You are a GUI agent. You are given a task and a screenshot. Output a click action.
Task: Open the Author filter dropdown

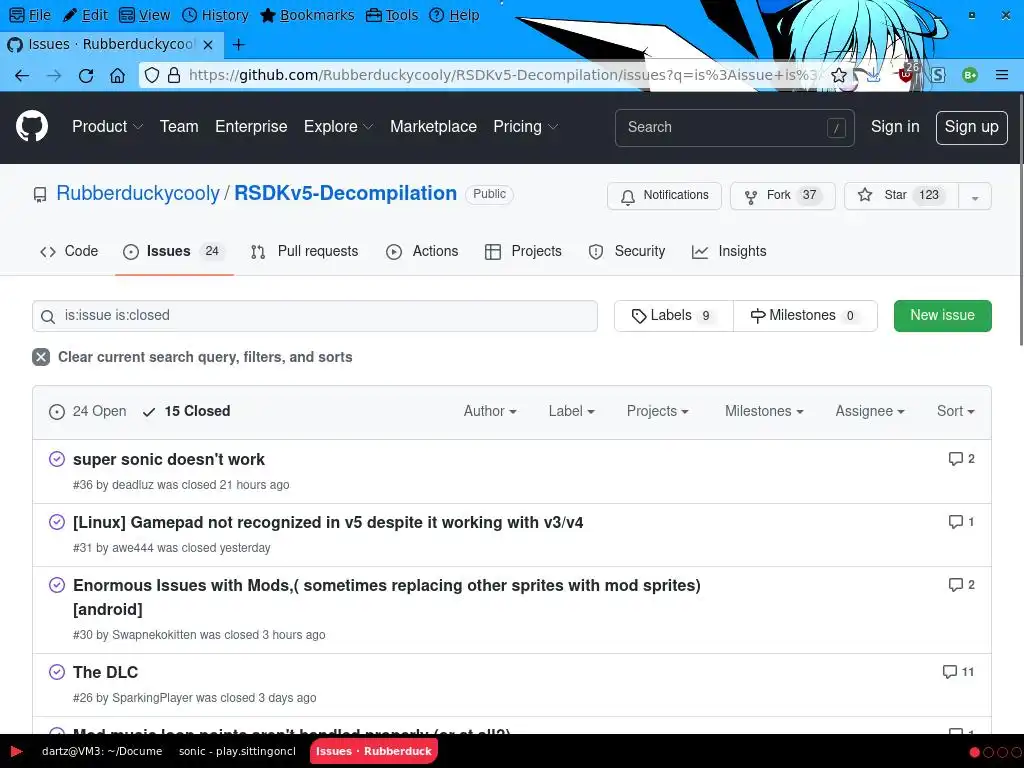click(x=490, y=411)
